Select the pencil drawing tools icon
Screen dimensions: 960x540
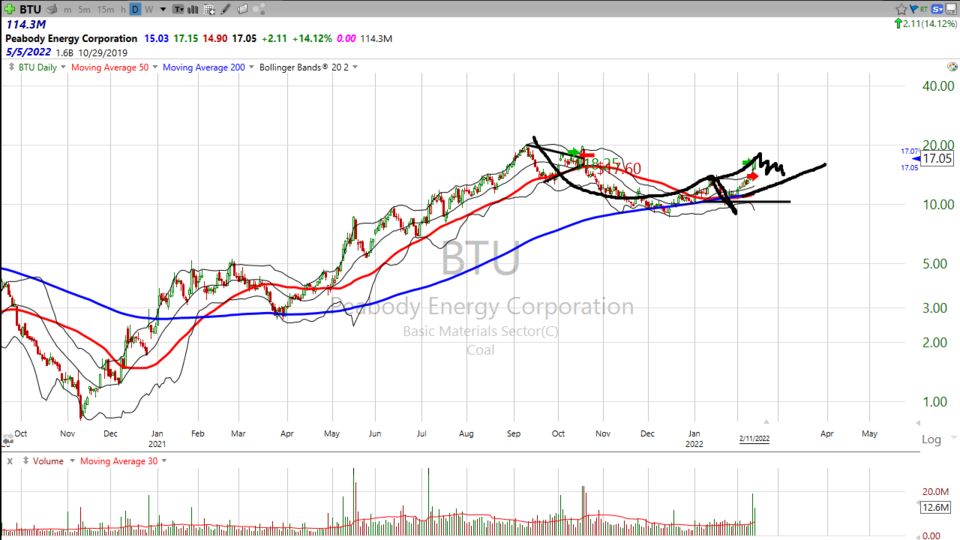point(225,9)
